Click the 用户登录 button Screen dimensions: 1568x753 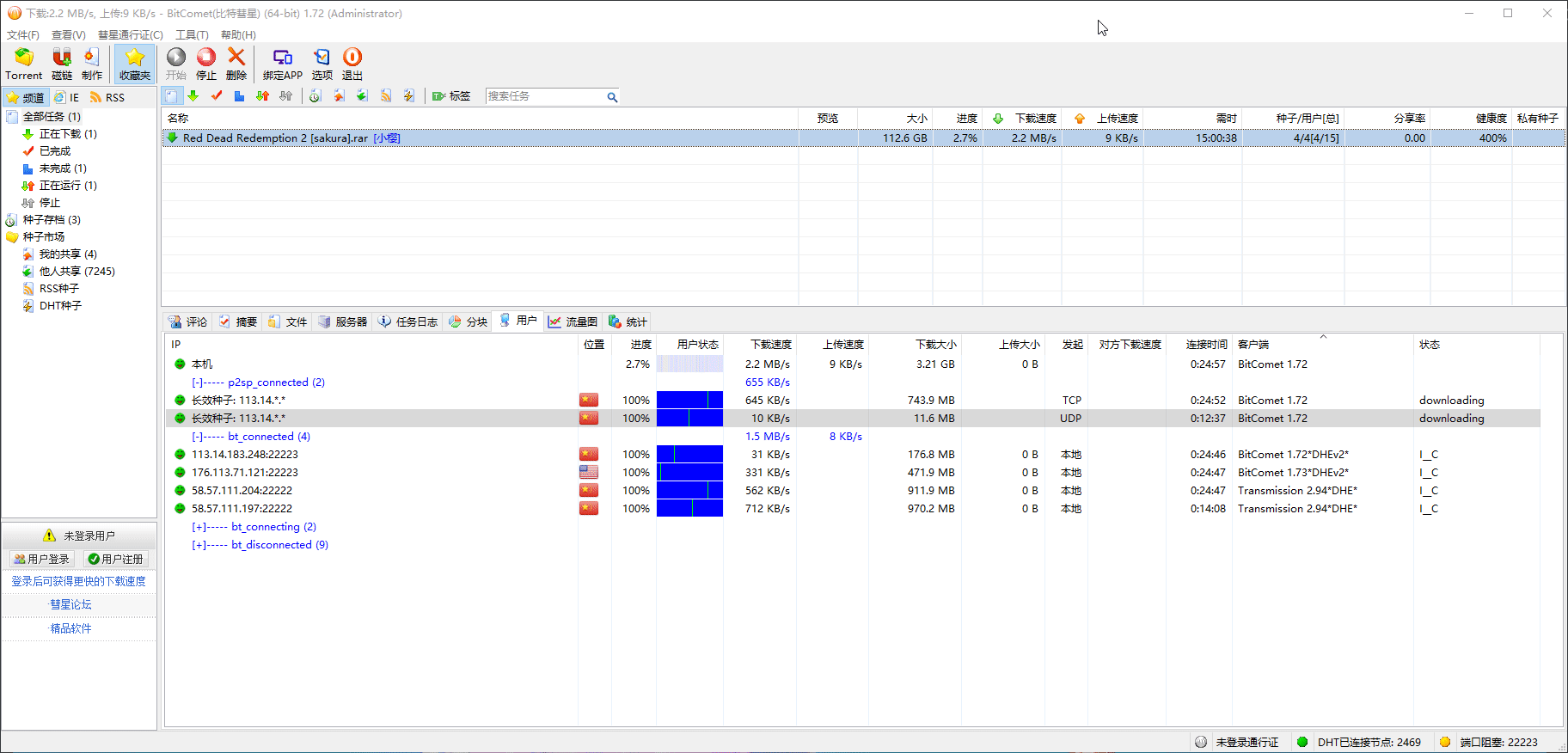pyautogui.click(x=42, y=560)
